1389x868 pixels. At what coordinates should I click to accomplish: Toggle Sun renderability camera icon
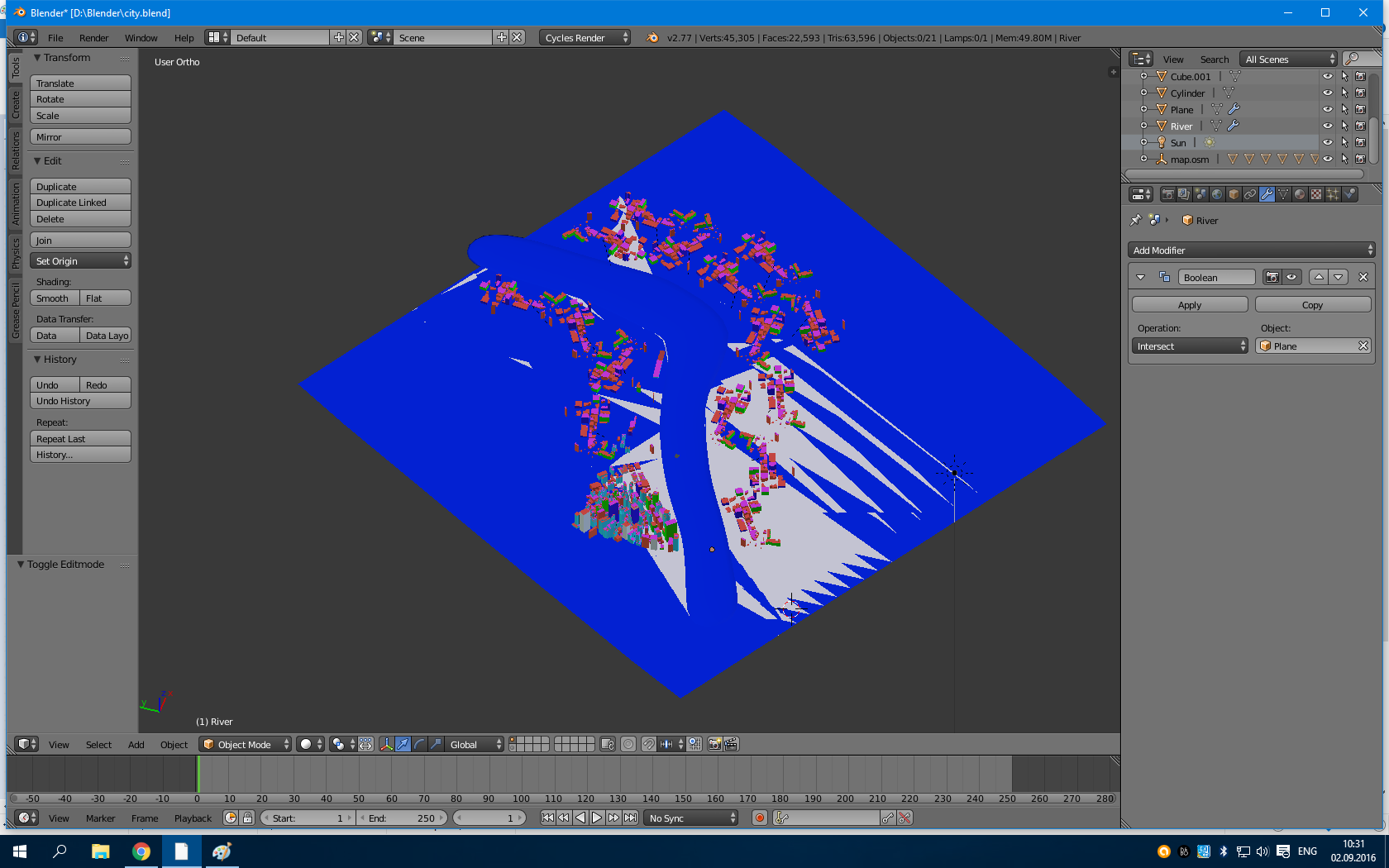(1360, 142)
